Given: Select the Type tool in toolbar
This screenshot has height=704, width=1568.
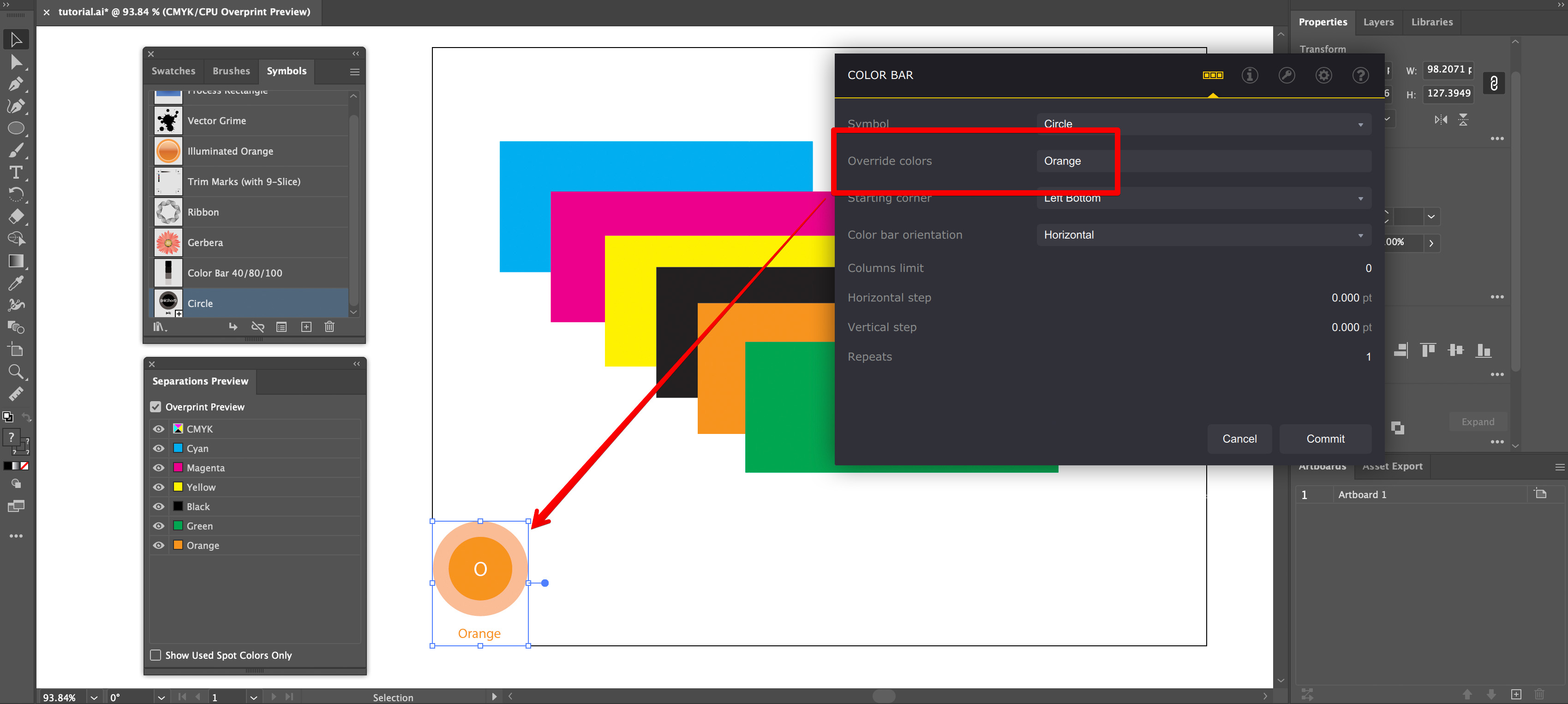Looking at the screenshot, I should tap(17, 172).
